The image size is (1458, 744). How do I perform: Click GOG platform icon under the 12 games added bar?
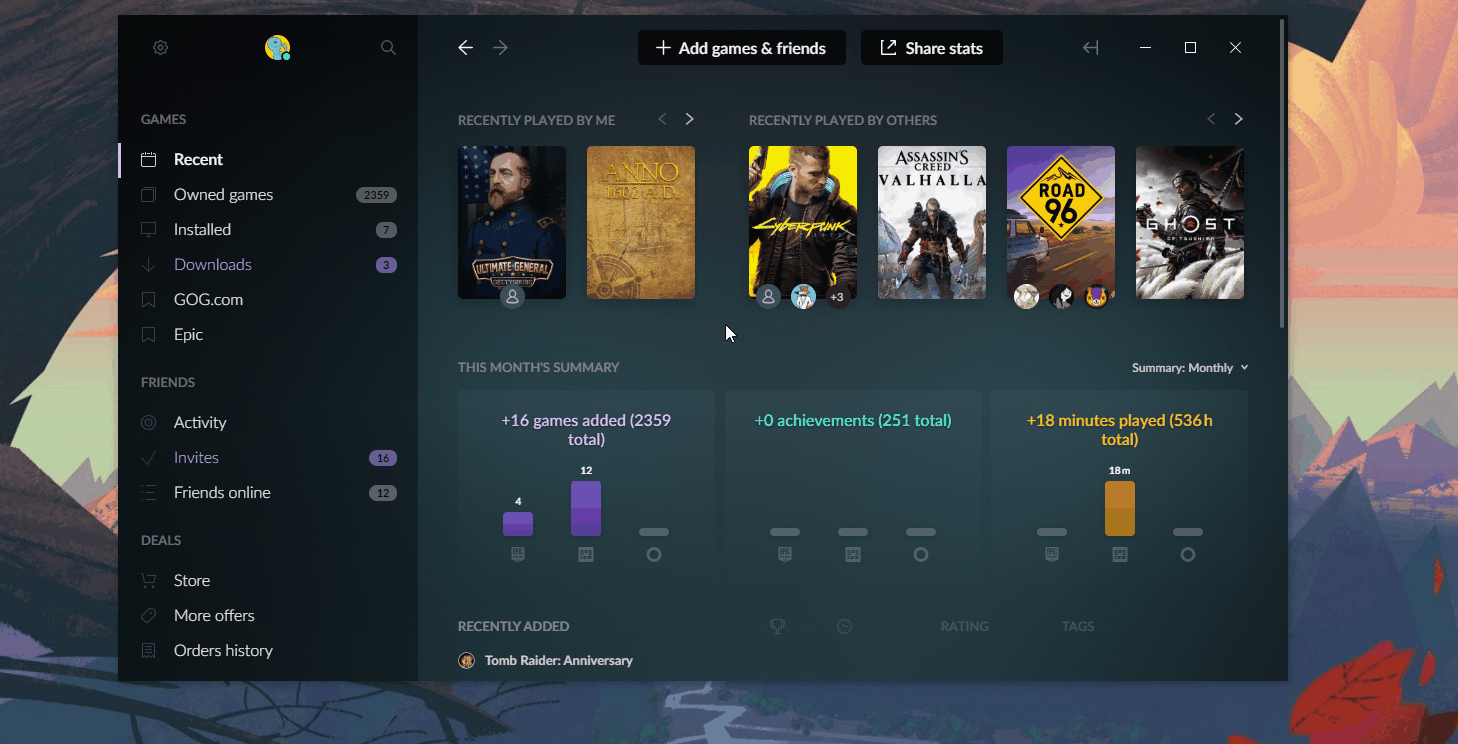coord(586,554)
